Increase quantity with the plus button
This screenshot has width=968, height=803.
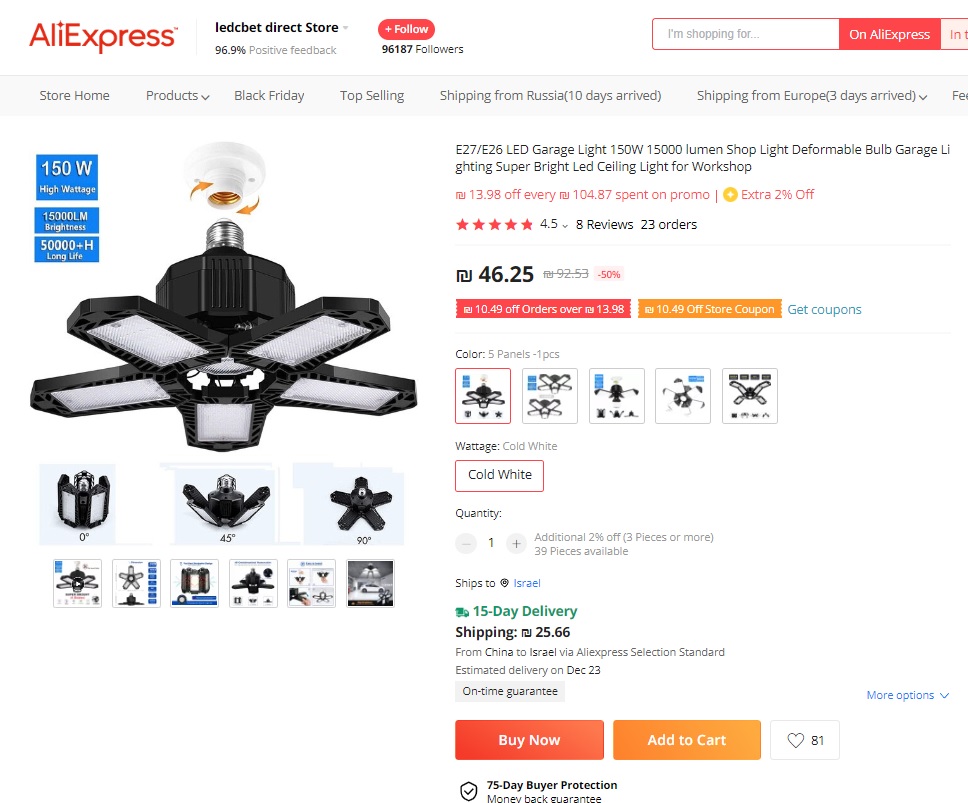(x=516, y=543)
